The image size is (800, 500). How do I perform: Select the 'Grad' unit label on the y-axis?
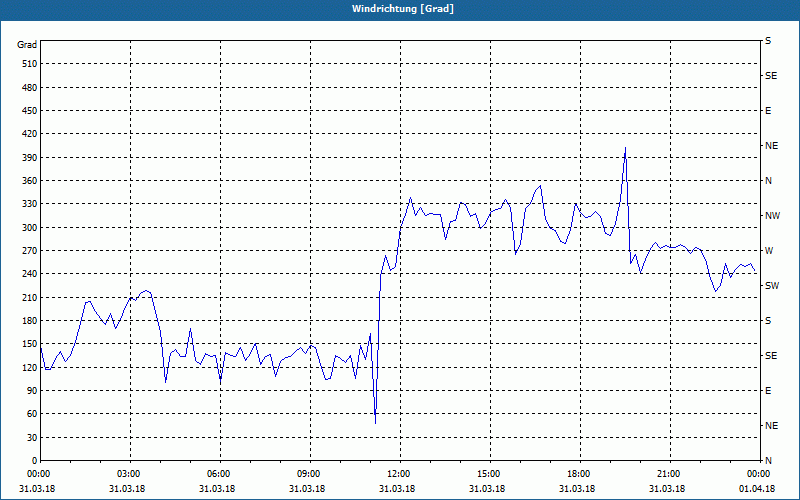[x=27, y=45]
